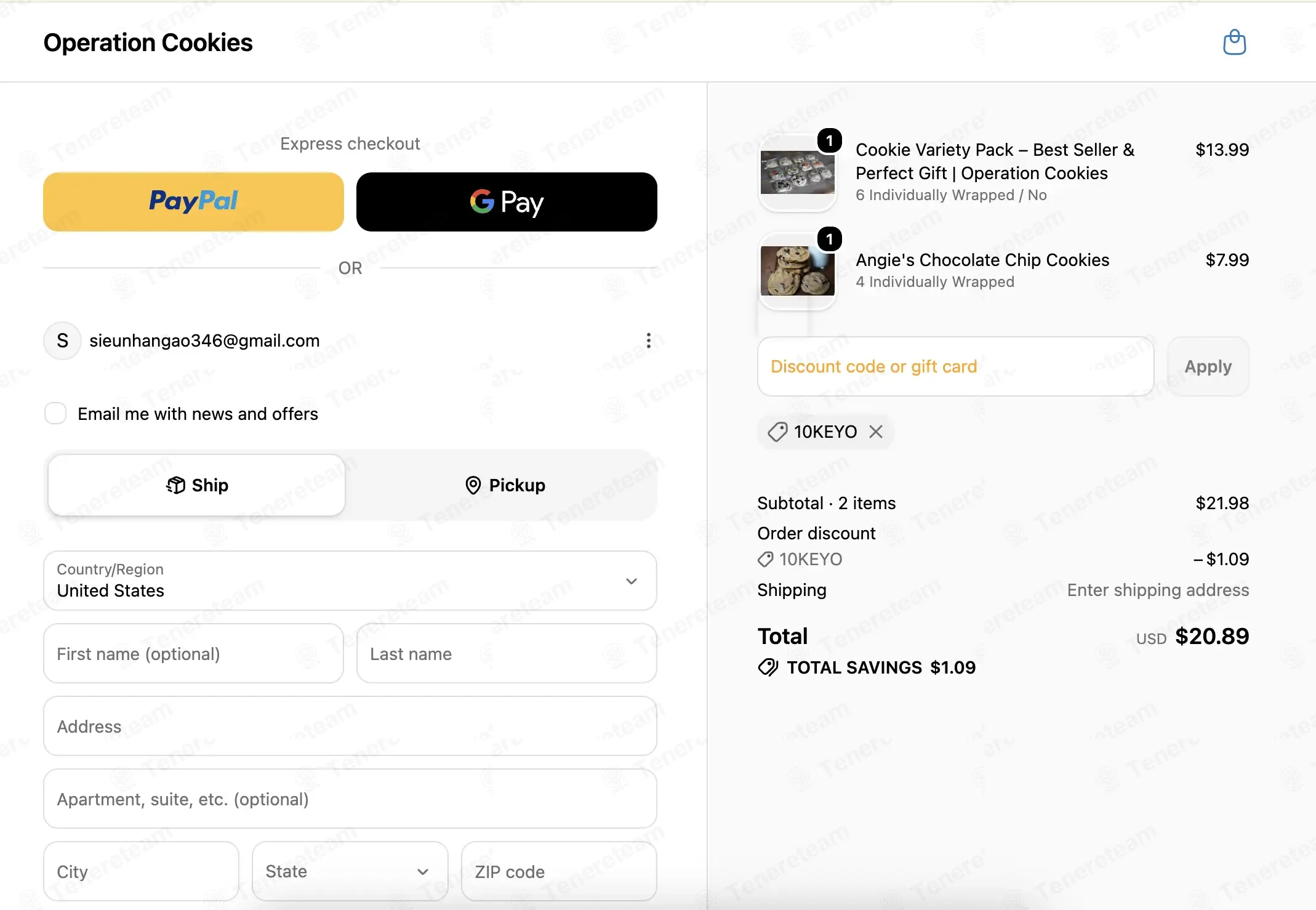Pay with the PayPal button

pos(193,202)
